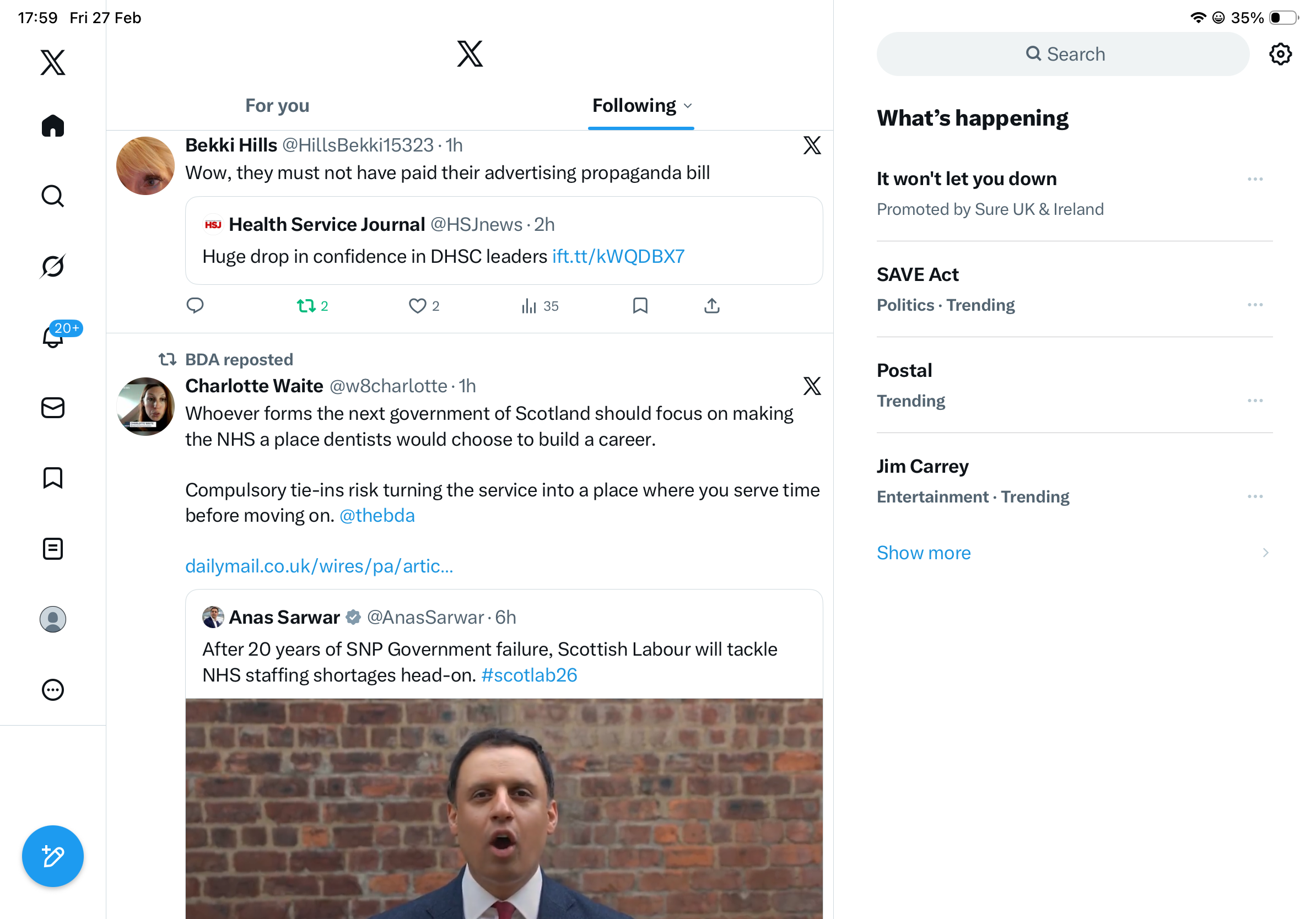Viewport: 1316px width, 919px height.
Task: Bookmark Bekki Hills' post
Action: click(640, 306)
